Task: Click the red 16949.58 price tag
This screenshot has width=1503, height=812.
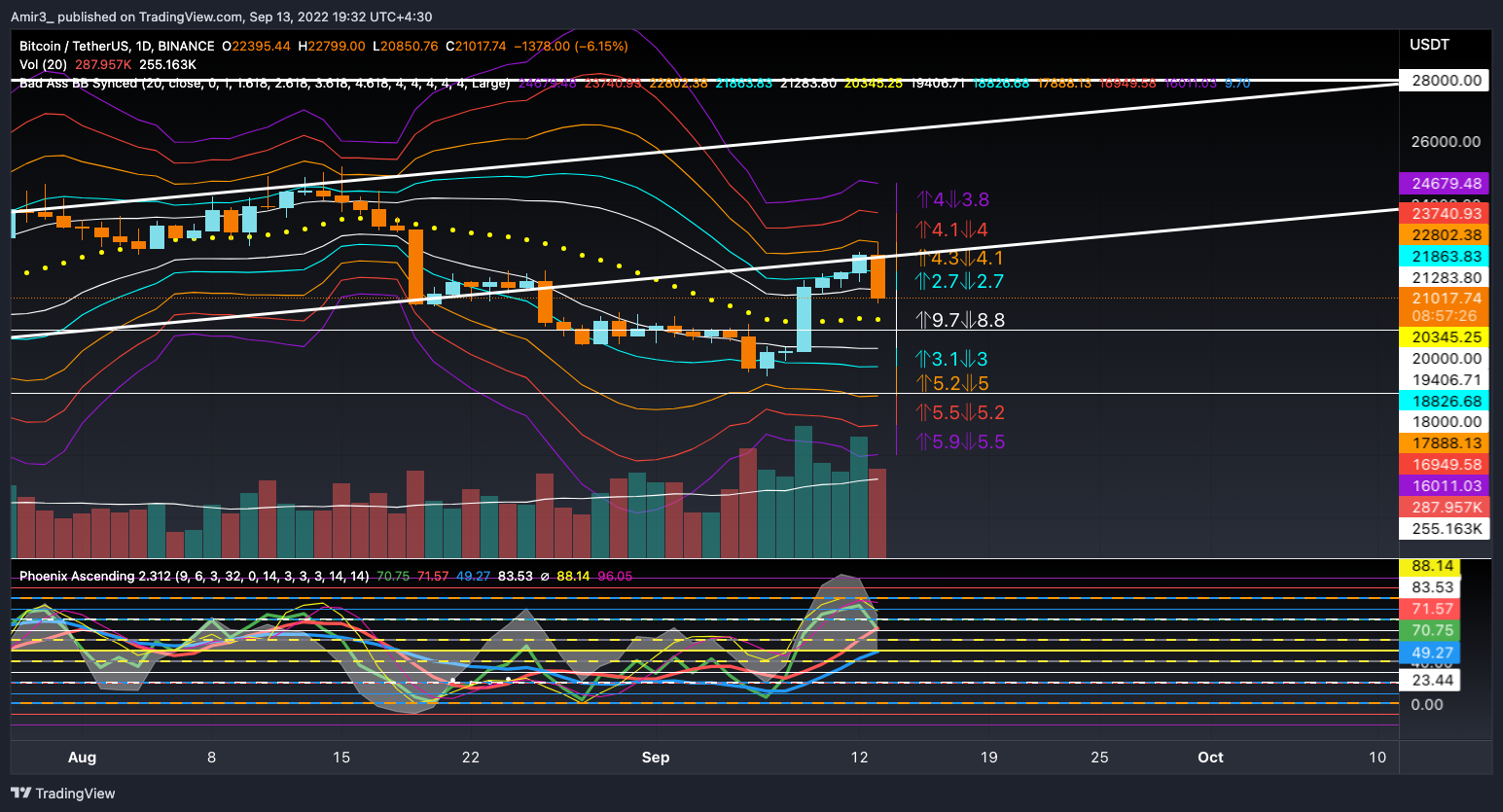Action: [1446, 465]
